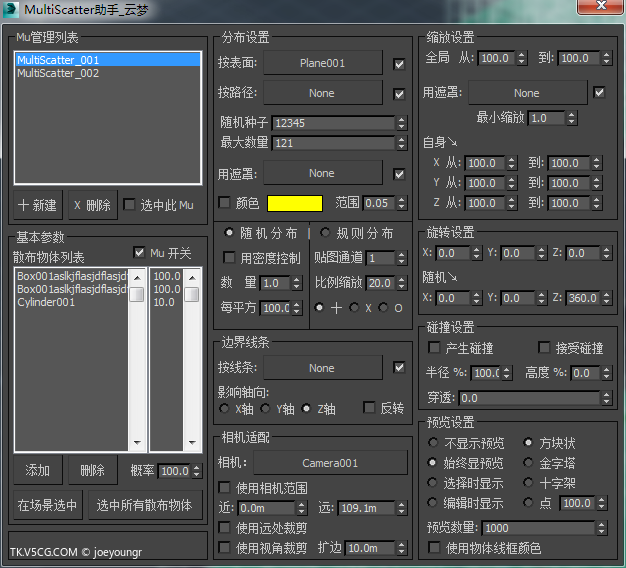The height and width of the screenshot is (568, 626).
Task: Click the 穿透 value field
Action: [x=529, y=398]
